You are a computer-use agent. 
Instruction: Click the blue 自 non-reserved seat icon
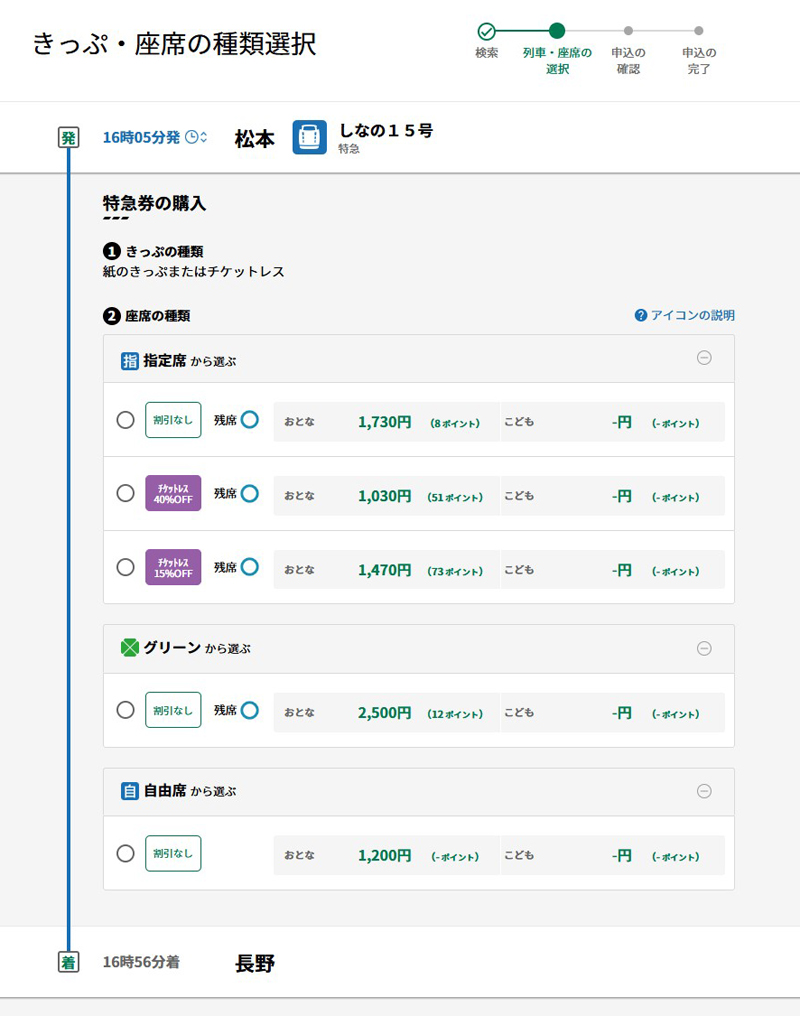(x=129, y=791)
